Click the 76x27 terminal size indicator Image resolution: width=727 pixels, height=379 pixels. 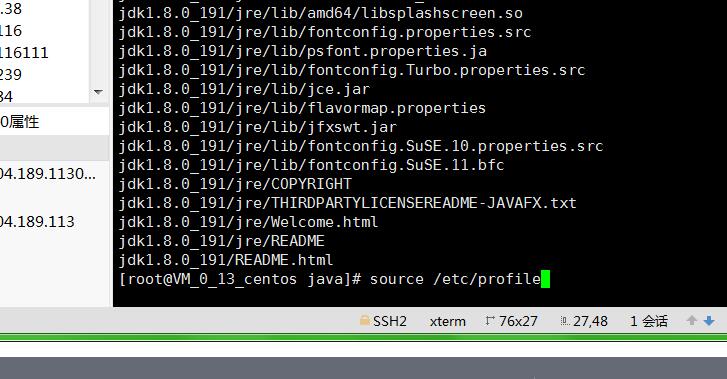(x=518, y=321)
